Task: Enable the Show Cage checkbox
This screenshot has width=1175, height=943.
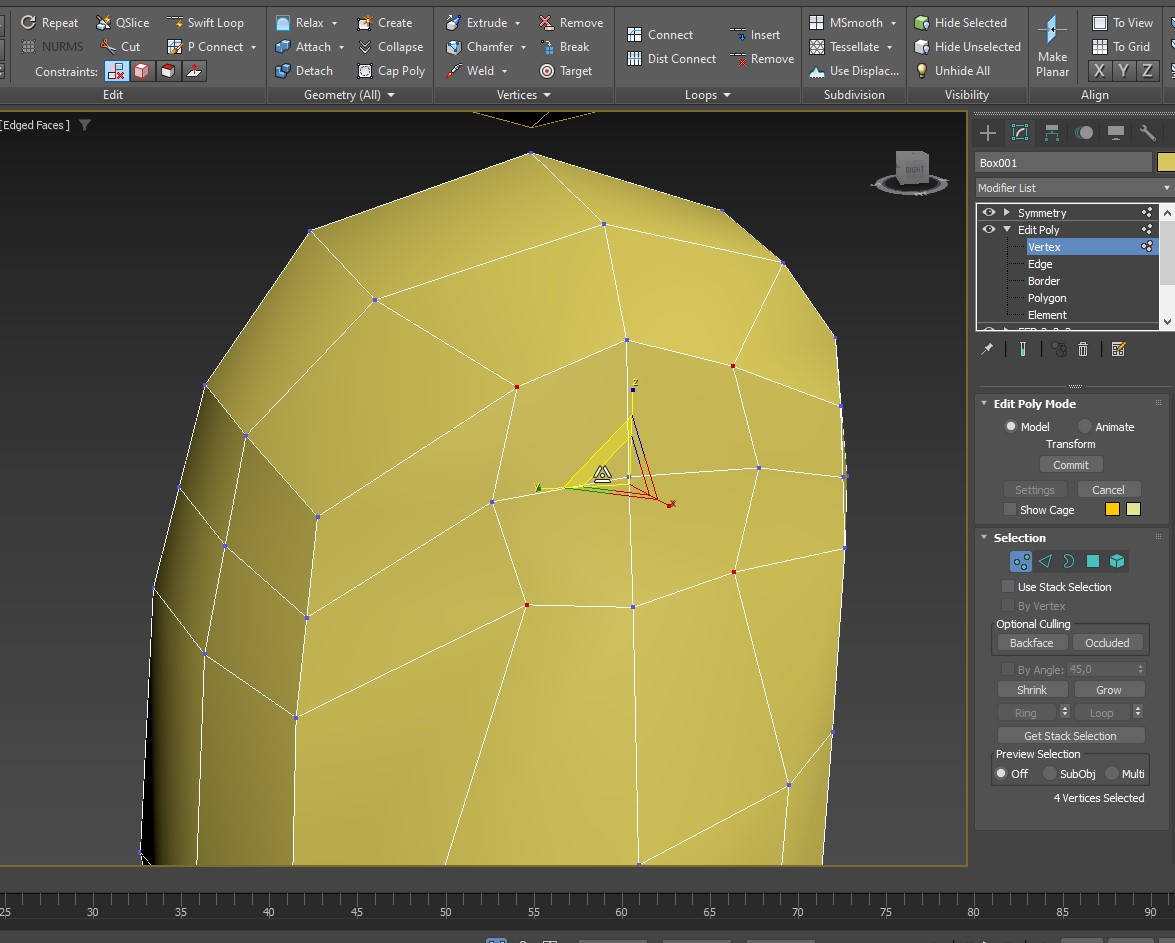Action: pyautogui.click(x=1009, y=510)
